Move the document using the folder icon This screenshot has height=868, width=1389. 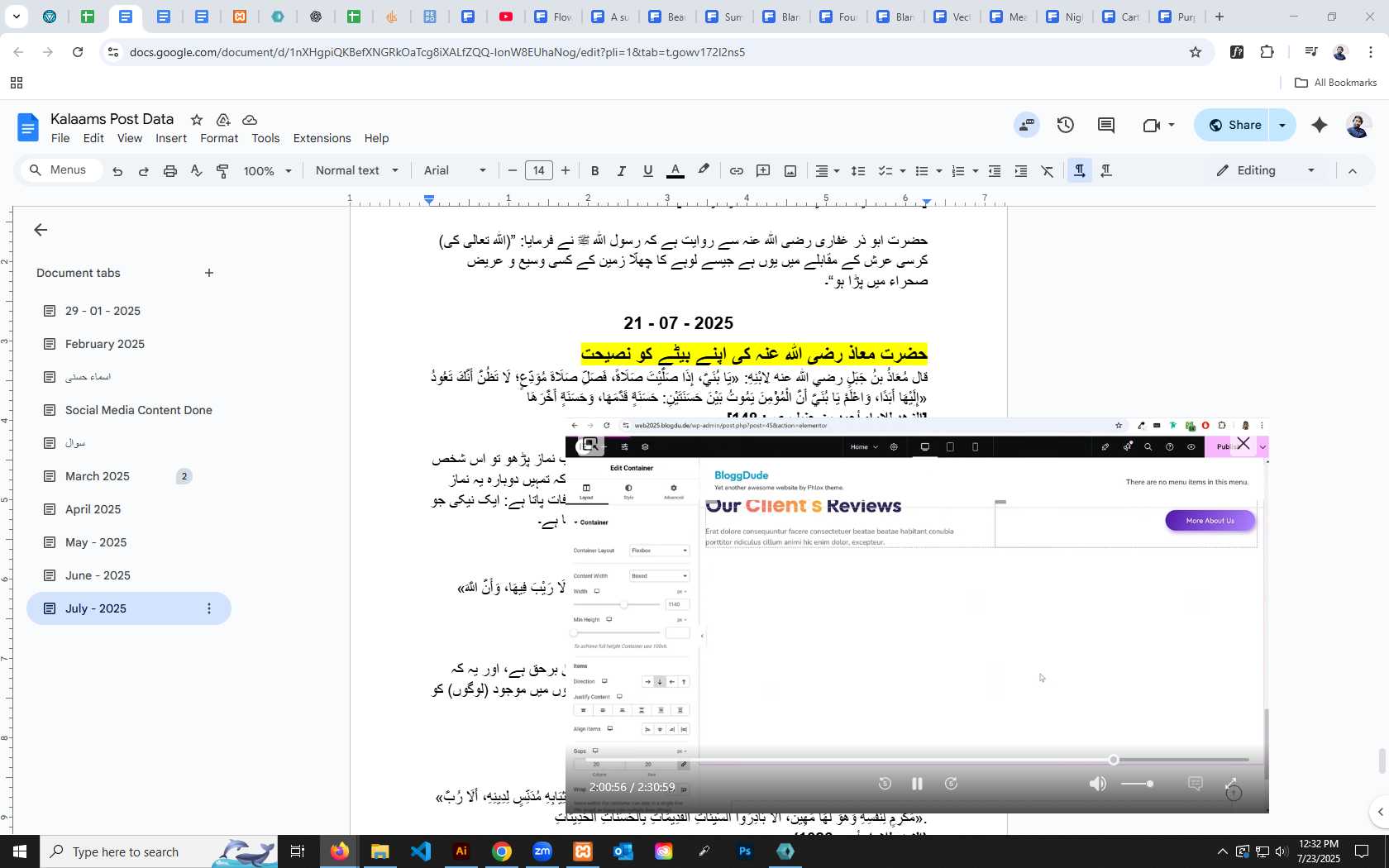point(223,120)
